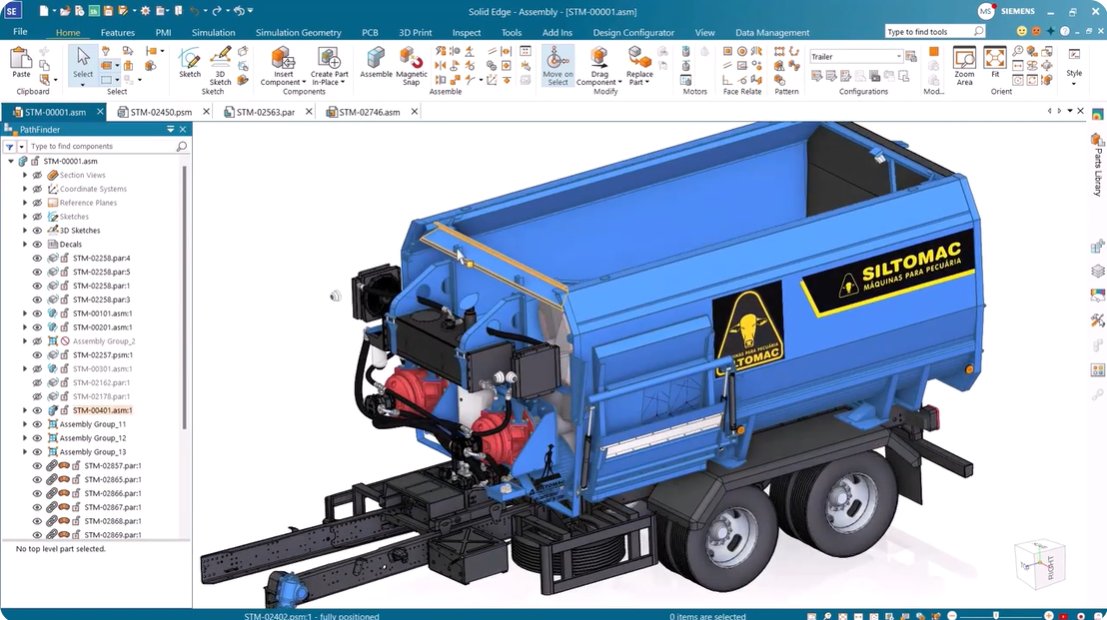Click the Help question mark icon

click(1065, 32)
